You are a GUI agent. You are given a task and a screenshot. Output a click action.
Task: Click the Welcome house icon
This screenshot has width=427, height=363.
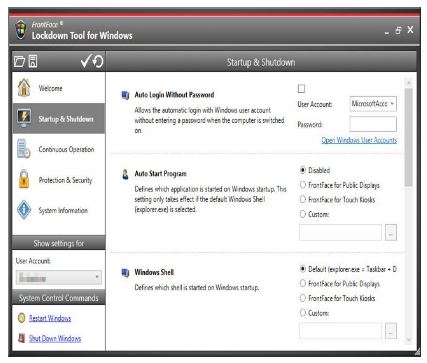24,88
